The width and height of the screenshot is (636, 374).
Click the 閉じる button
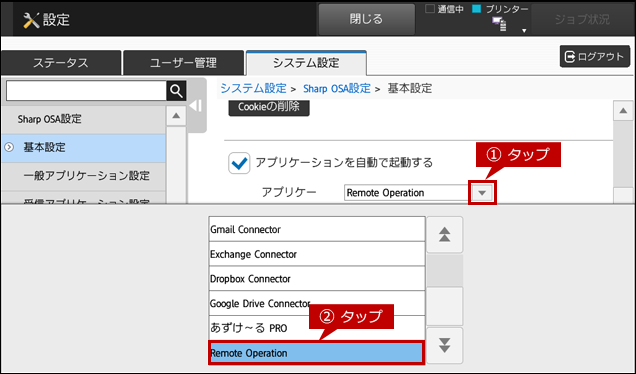(366, 19)
